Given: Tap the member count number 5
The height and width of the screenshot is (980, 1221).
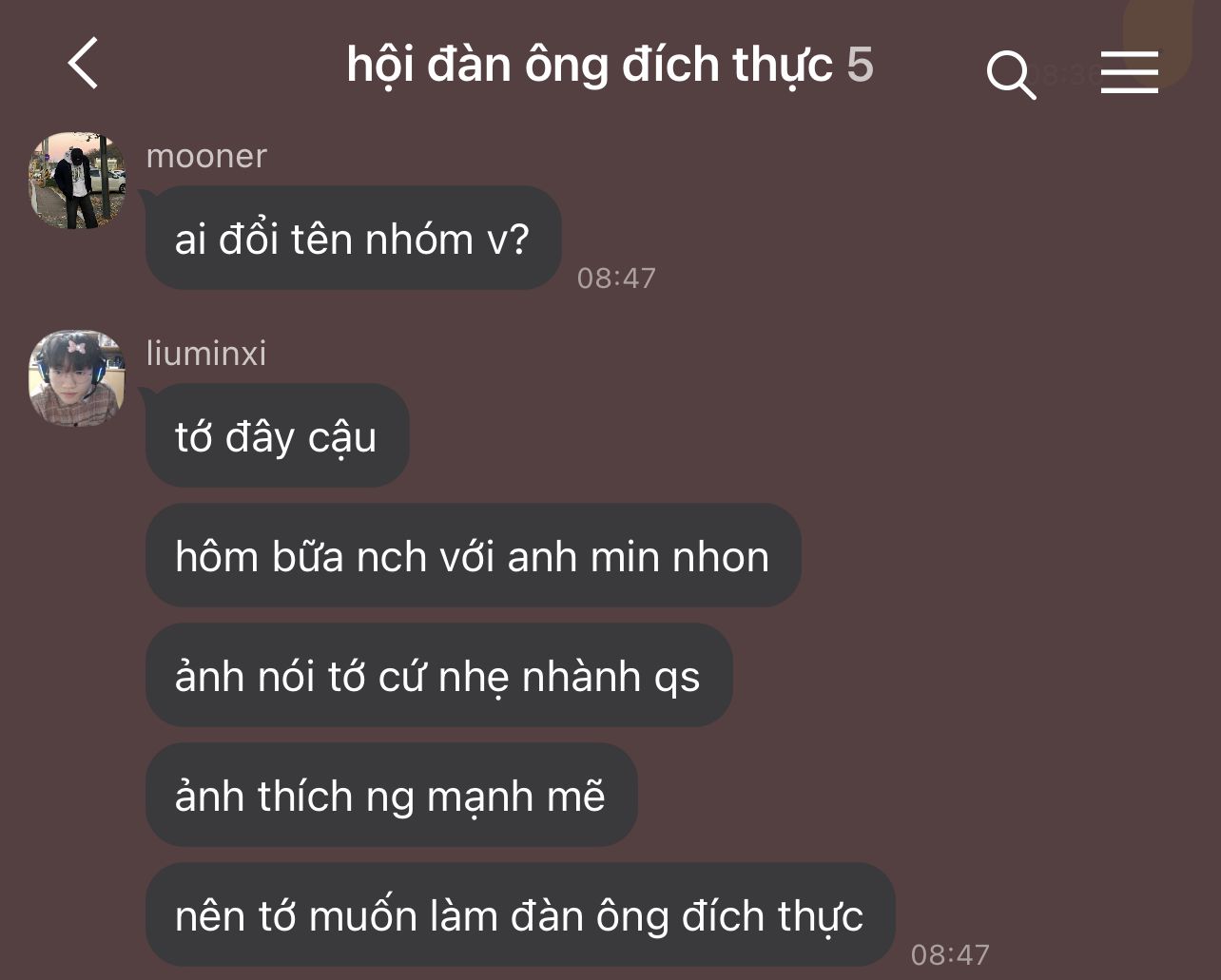Looking at the screenshot, I should (860, 65).
